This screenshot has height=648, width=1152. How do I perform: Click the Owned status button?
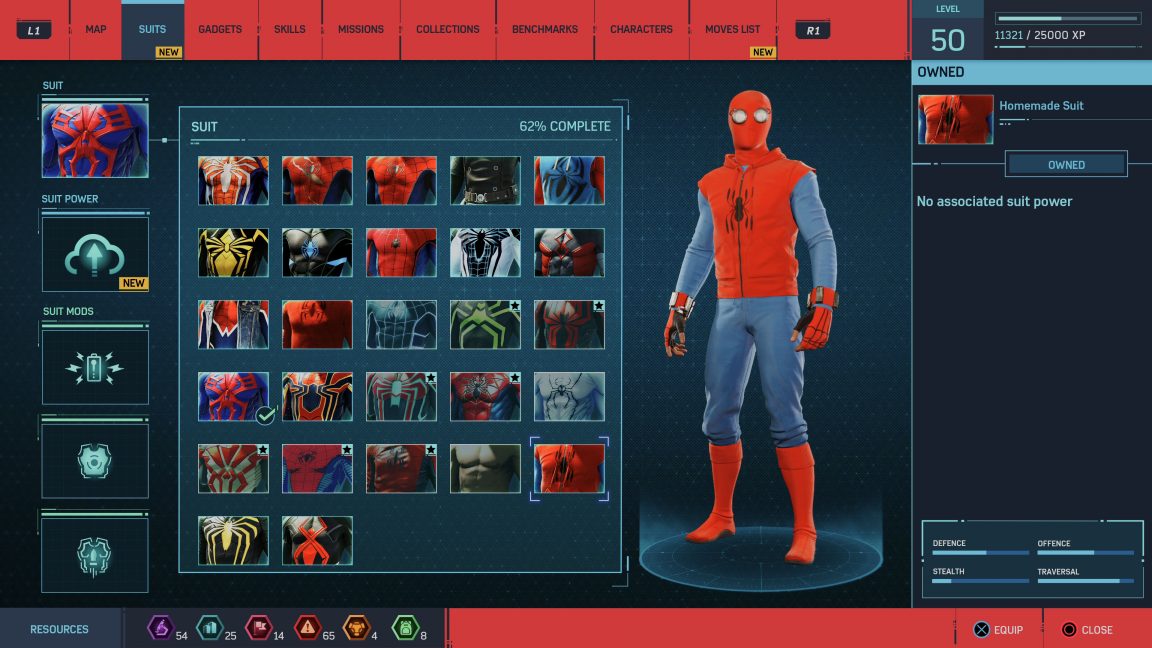[1066, 164]
